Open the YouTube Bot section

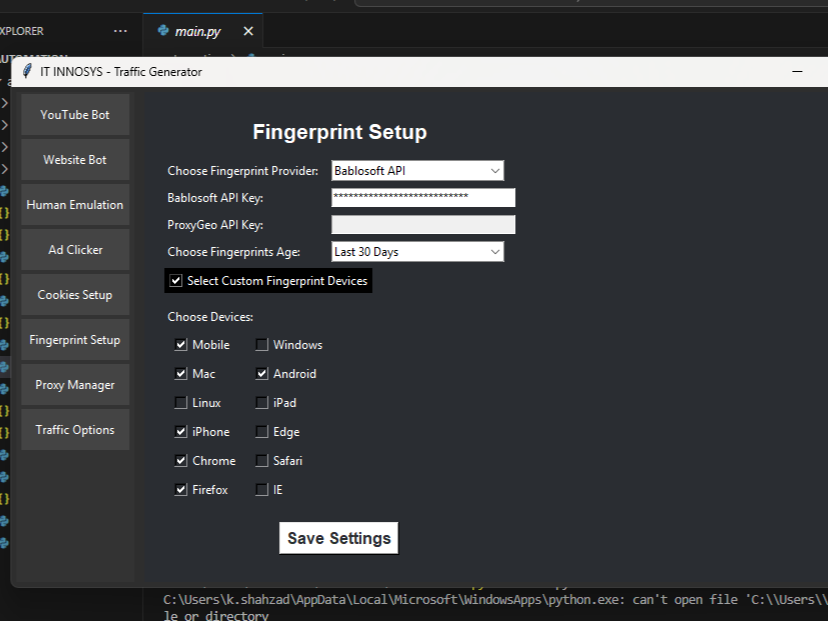(x=75, y=115)
